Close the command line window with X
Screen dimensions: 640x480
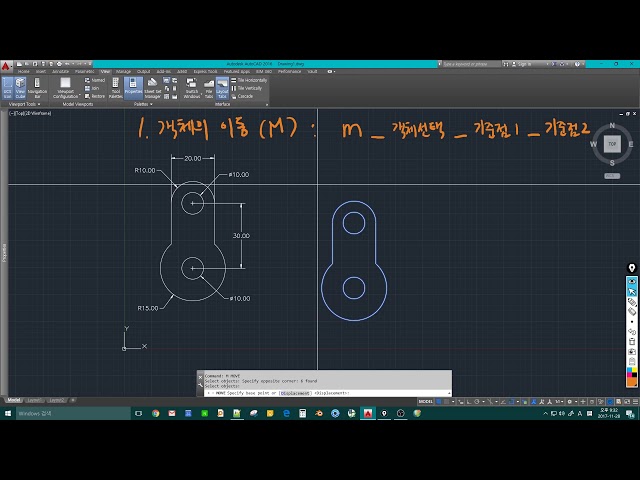pos(200,377)
